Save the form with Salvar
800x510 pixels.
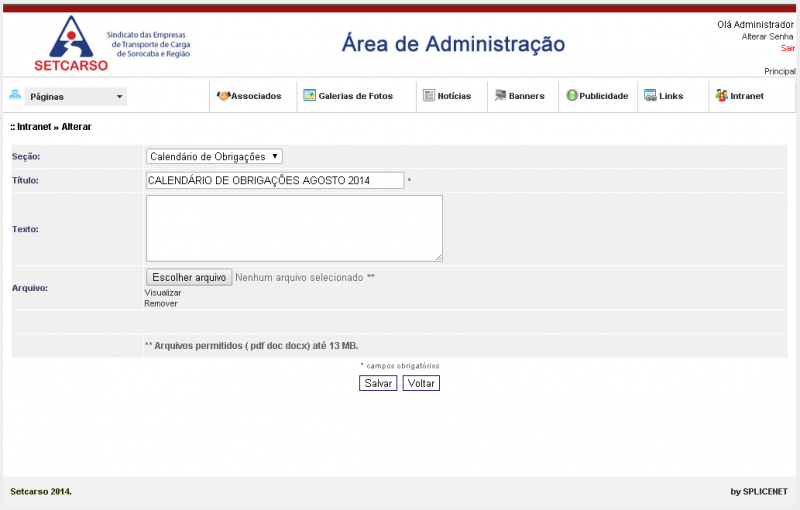378,384
